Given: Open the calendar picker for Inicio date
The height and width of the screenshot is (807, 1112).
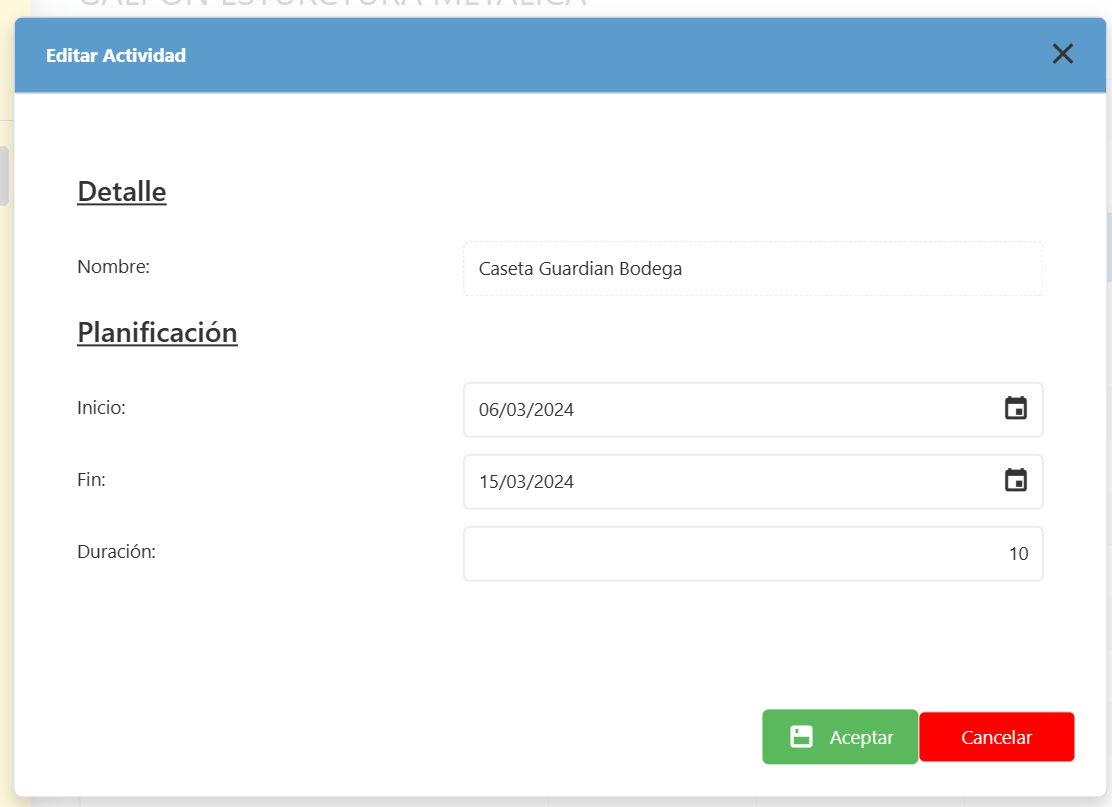Looking at the screenshot, I should tap(1015, 409).
